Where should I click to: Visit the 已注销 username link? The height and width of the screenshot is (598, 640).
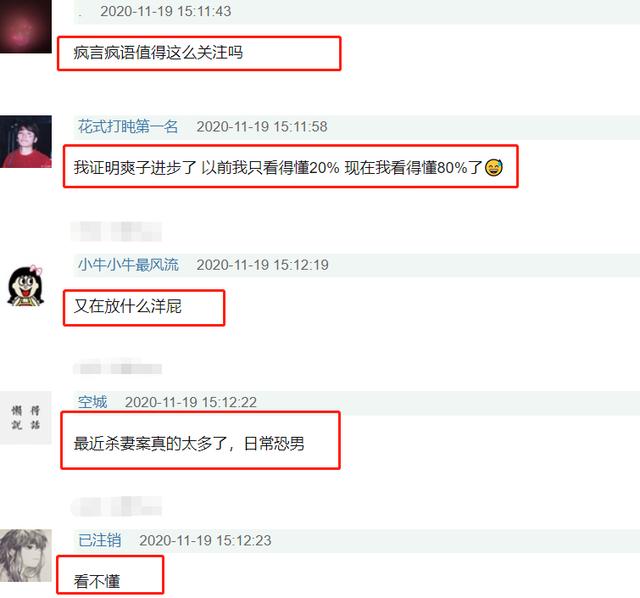99,540
